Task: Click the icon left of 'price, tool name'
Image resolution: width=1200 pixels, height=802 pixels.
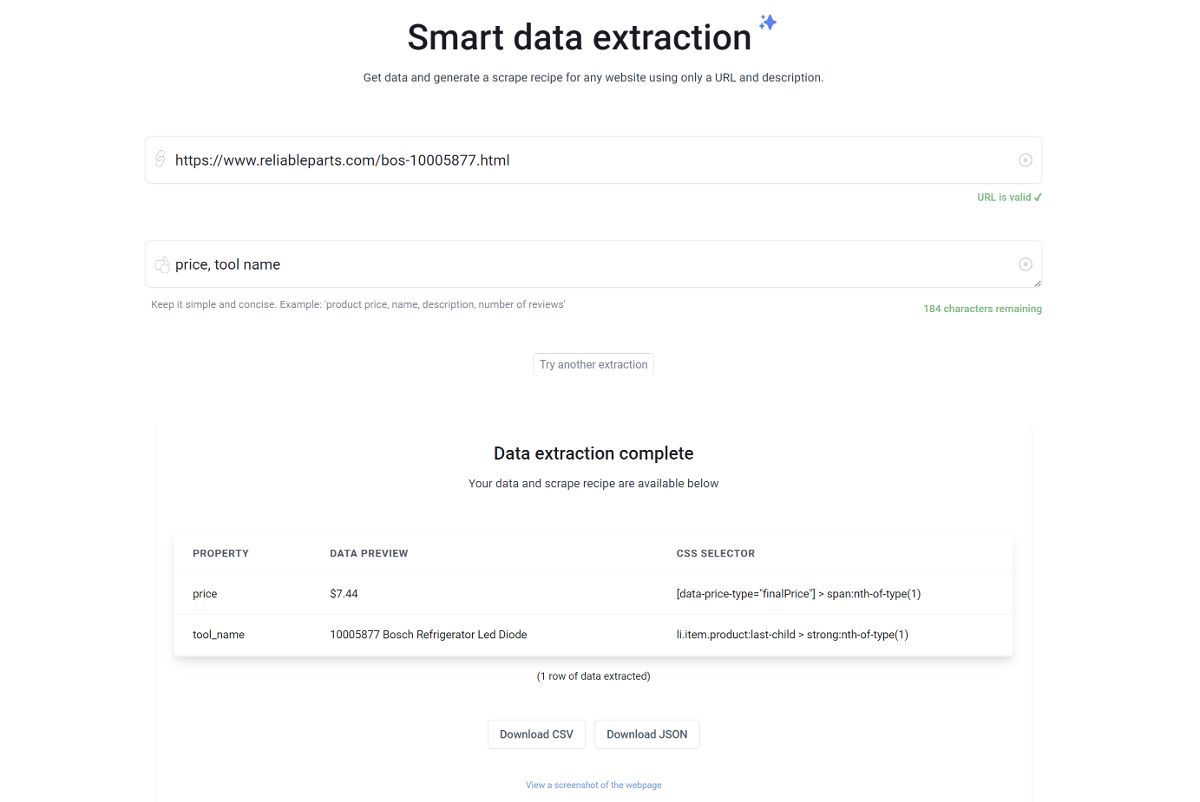Action: [161, 265]
